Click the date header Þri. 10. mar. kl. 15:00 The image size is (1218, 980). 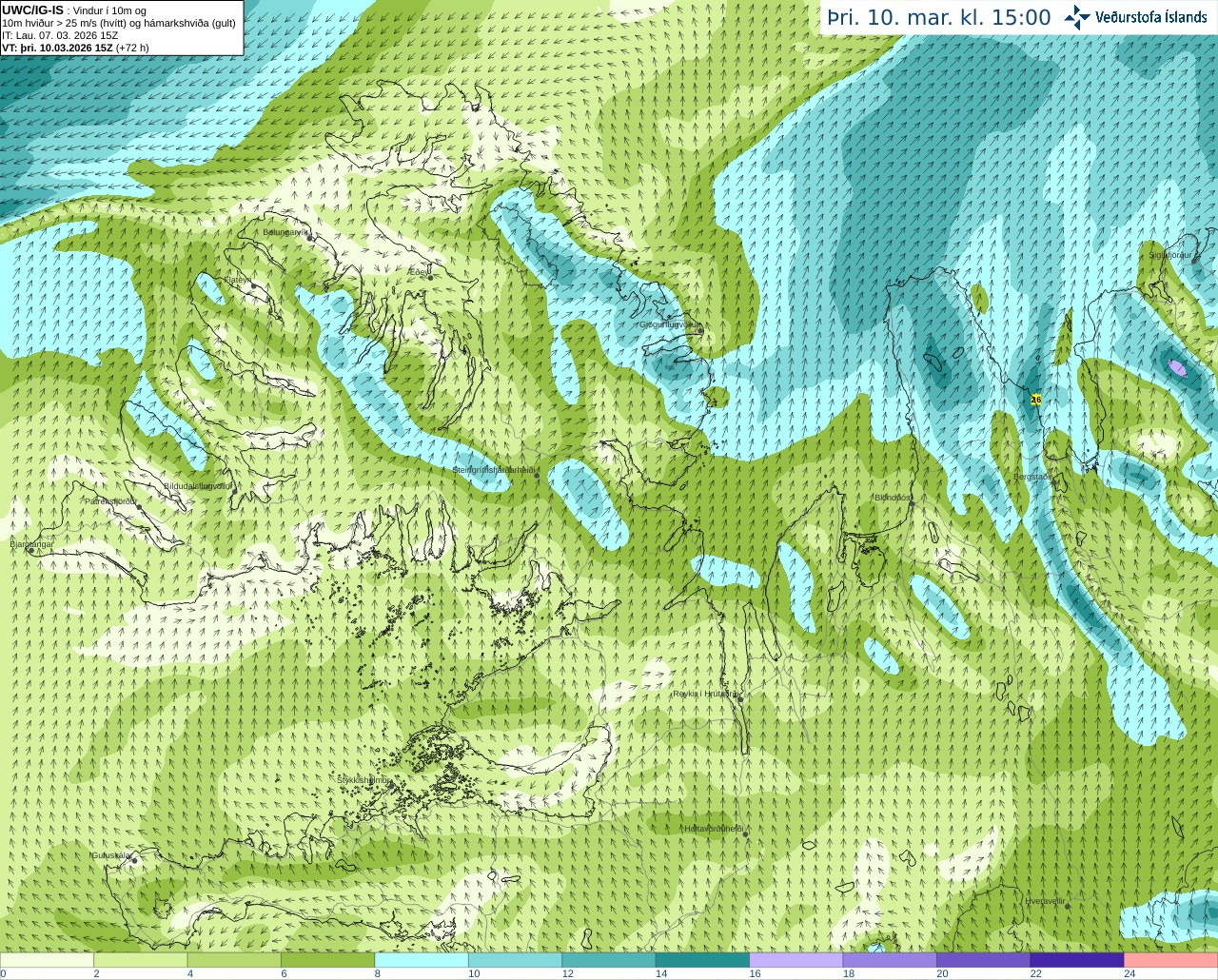pos(939,17)
